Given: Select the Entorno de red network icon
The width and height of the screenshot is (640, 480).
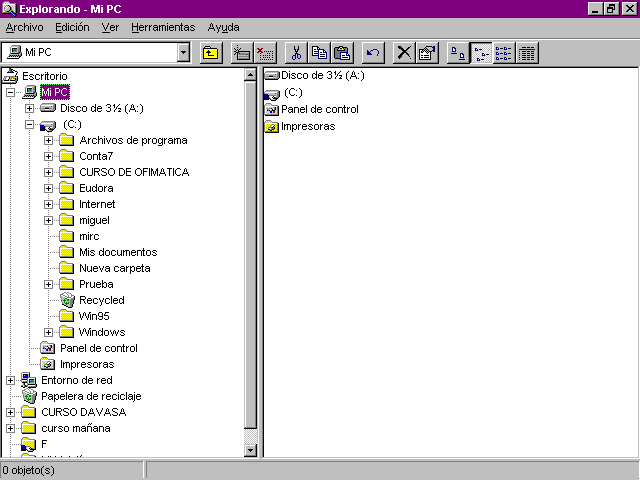Looking at the screenshot, I should [x=29, y=380].
